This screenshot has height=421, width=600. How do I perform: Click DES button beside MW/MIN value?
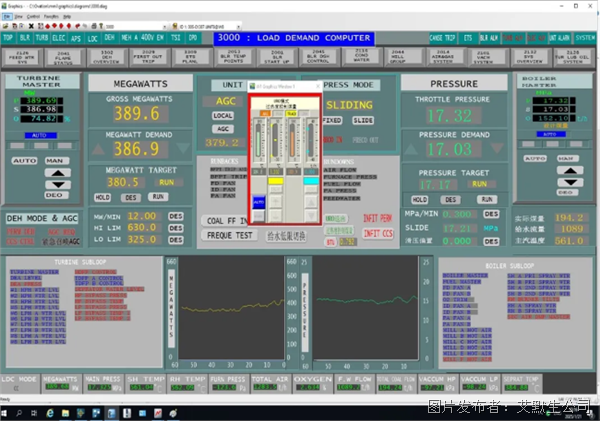[176, 216]
